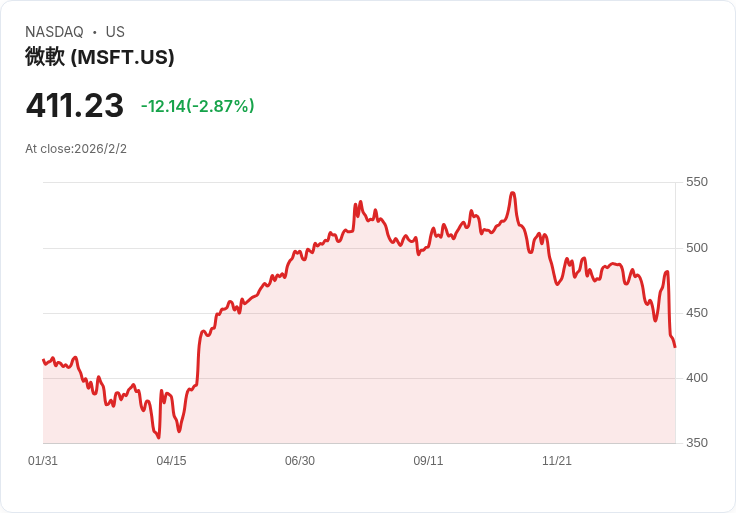Click the 450 price axis label
Screen dimensions: 736x513
pos(696,313)
